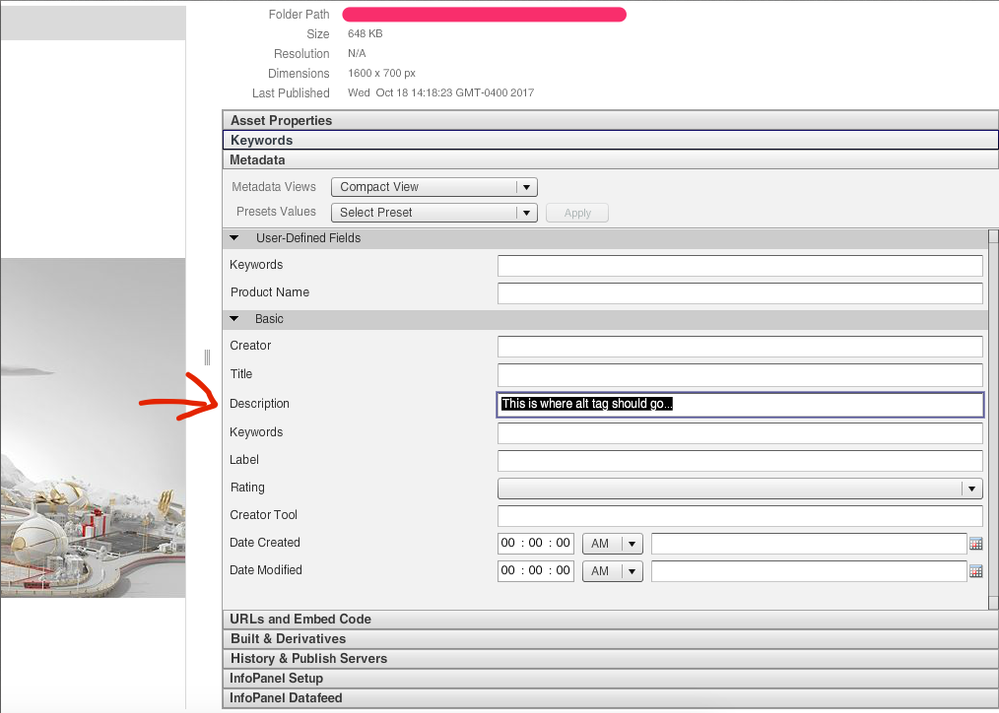Change AM/PM for Date Modified
Image resolution: width=999 pixels, height=713 pixels.
612,571
